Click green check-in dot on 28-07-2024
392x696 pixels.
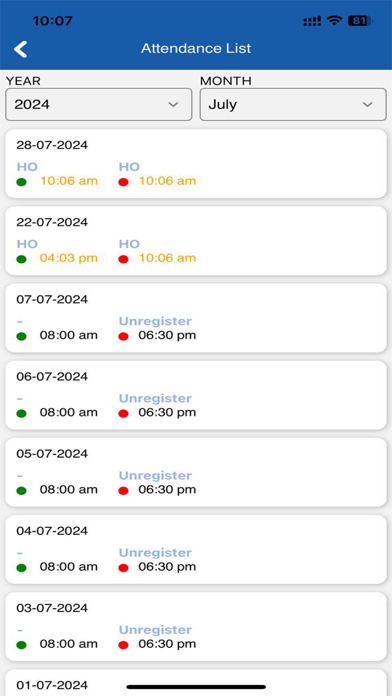click(21, 182)
